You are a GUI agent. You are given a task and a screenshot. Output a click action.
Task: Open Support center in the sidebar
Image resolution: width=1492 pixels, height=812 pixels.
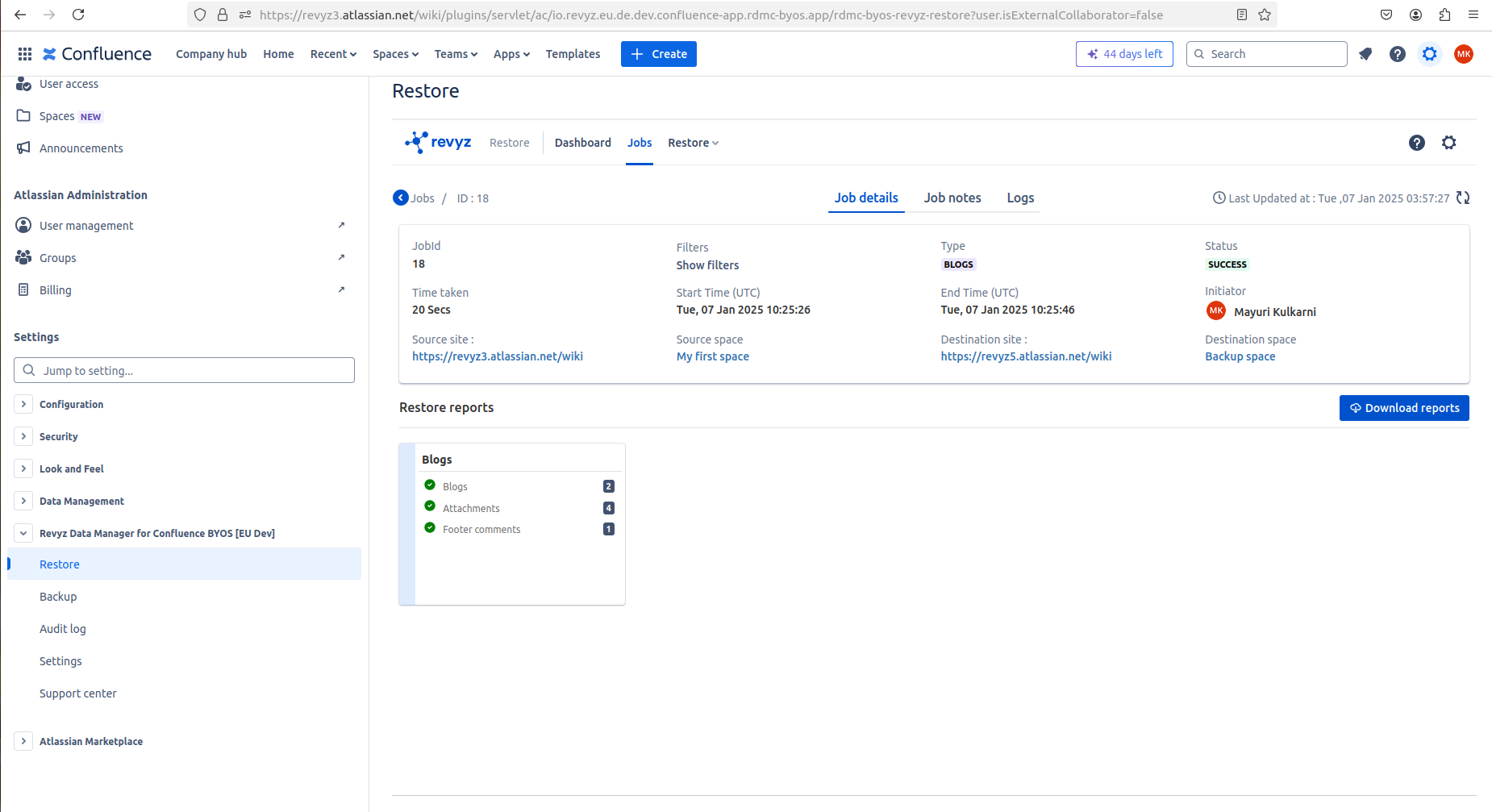pos(184,693)
